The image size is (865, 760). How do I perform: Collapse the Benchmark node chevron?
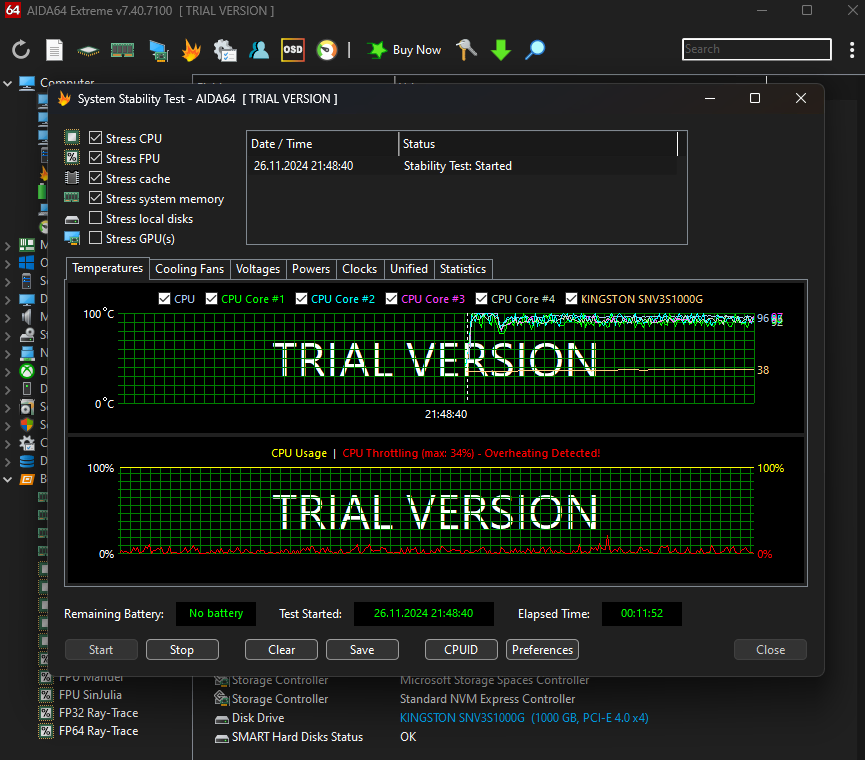pyautogui.click(x=8, y=479)
